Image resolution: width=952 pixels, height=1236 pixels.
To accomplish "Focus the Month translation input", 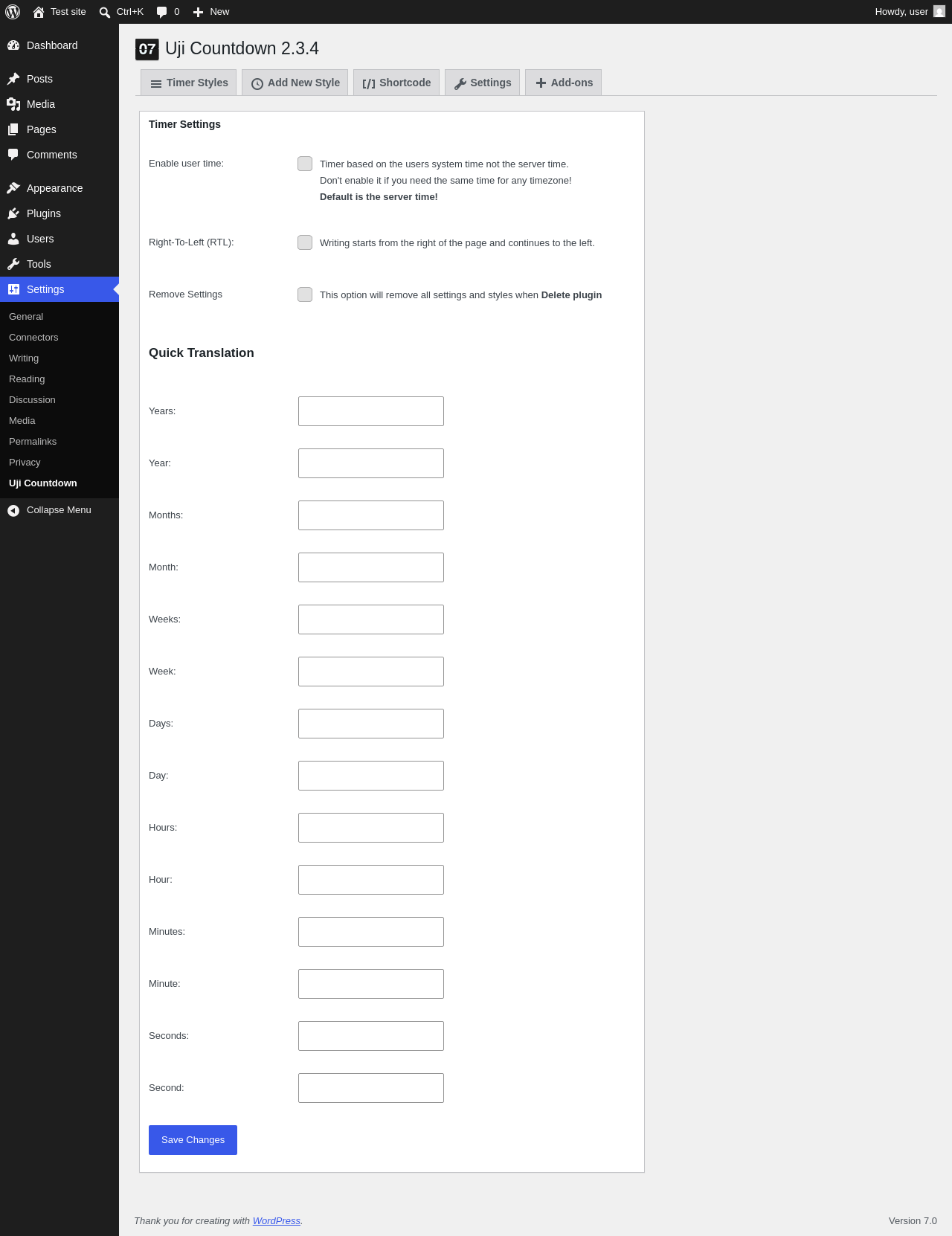I will [371, 567].
